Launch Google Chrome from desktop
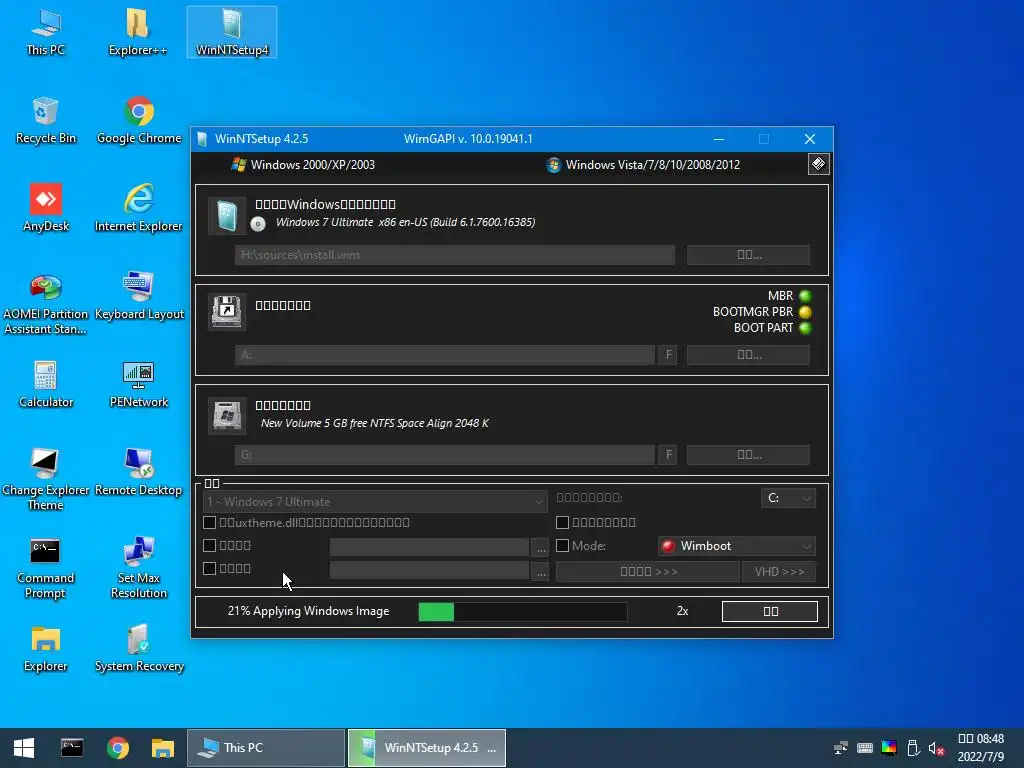The height and width of the screenshot is (768, 1024). [138, 121]
